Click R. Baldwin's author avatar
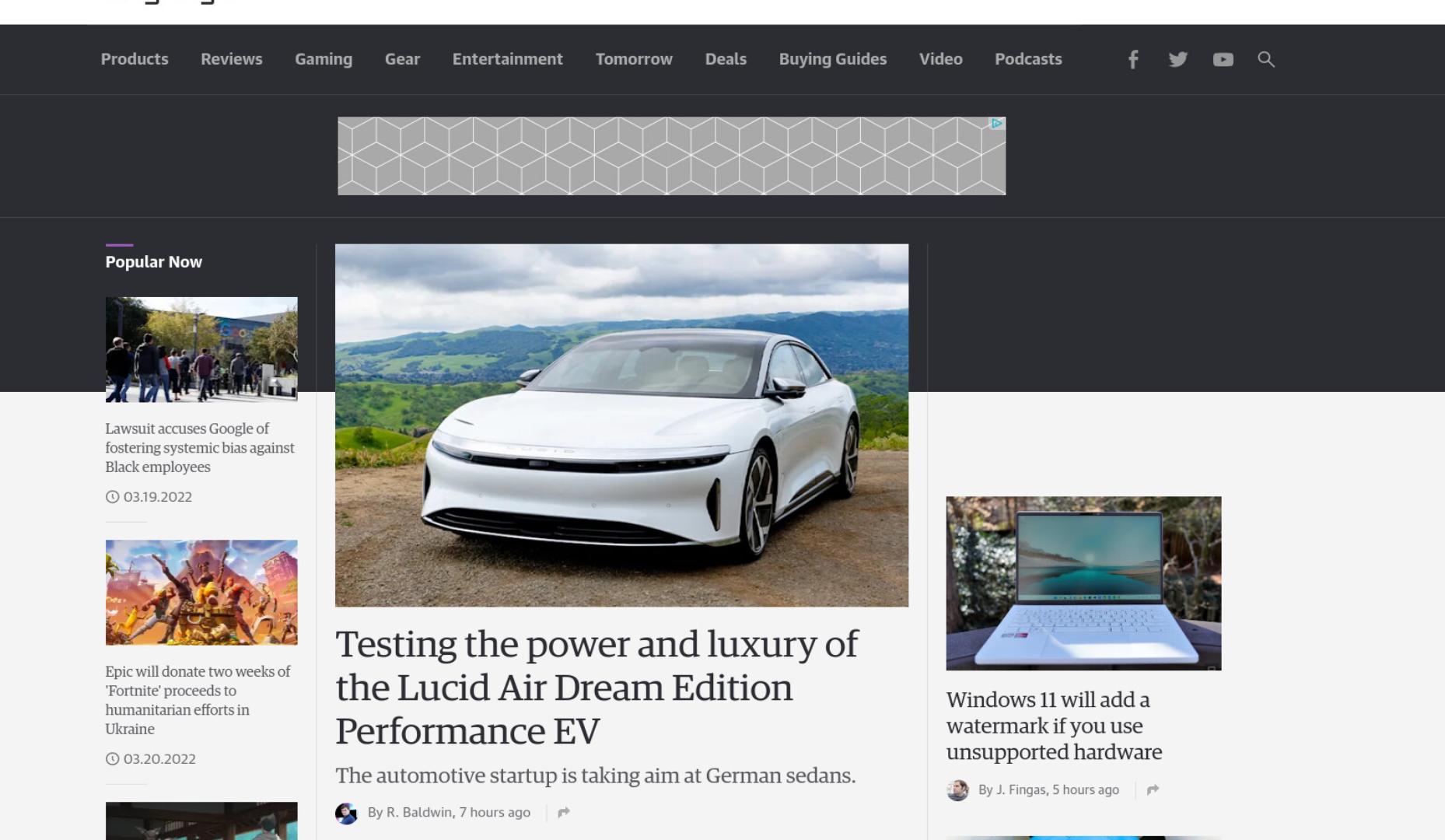 [x=346, y=813]
